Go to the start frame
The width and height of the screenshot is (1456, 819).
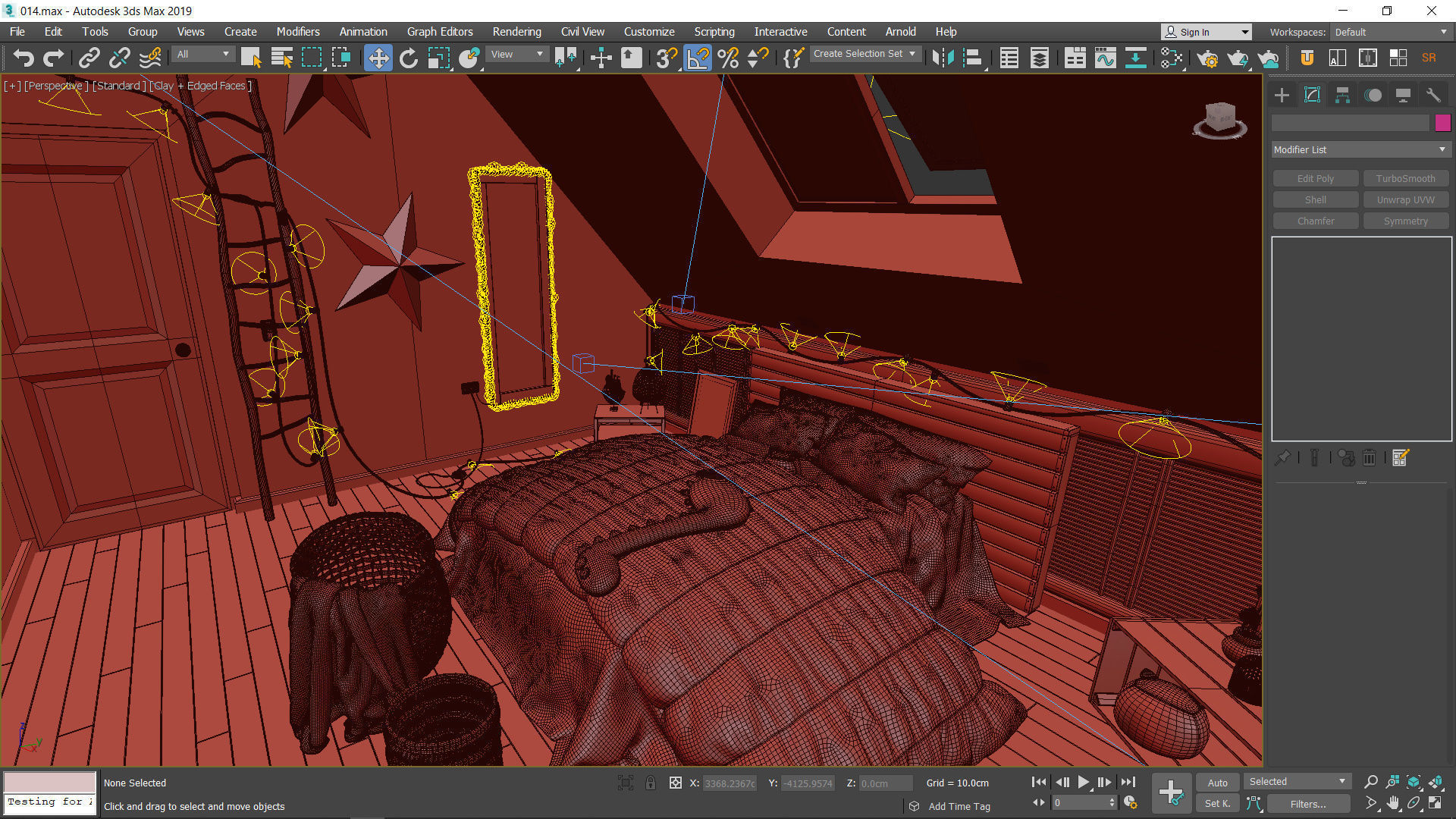[x=1039, y=782]
